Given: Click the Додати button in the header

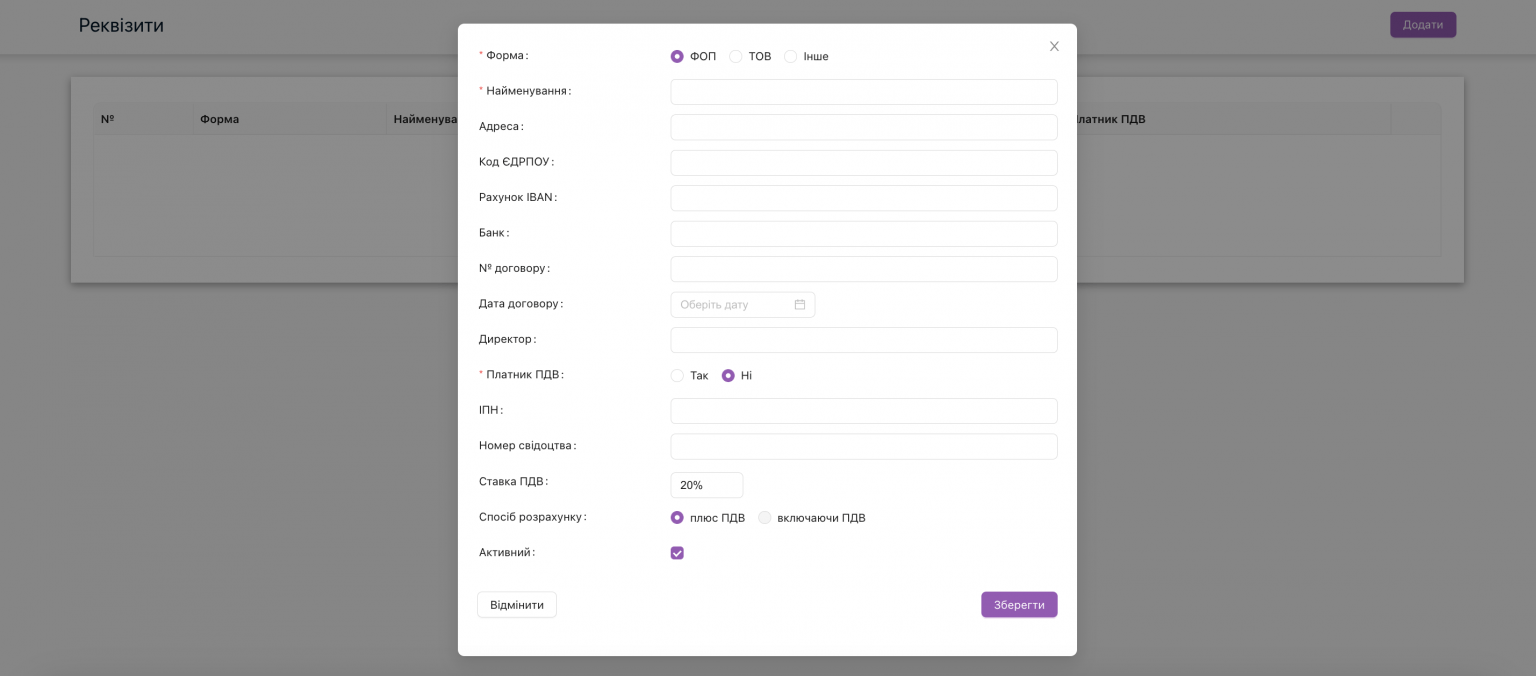Looking at the screenshot, I should [1422, 25].
